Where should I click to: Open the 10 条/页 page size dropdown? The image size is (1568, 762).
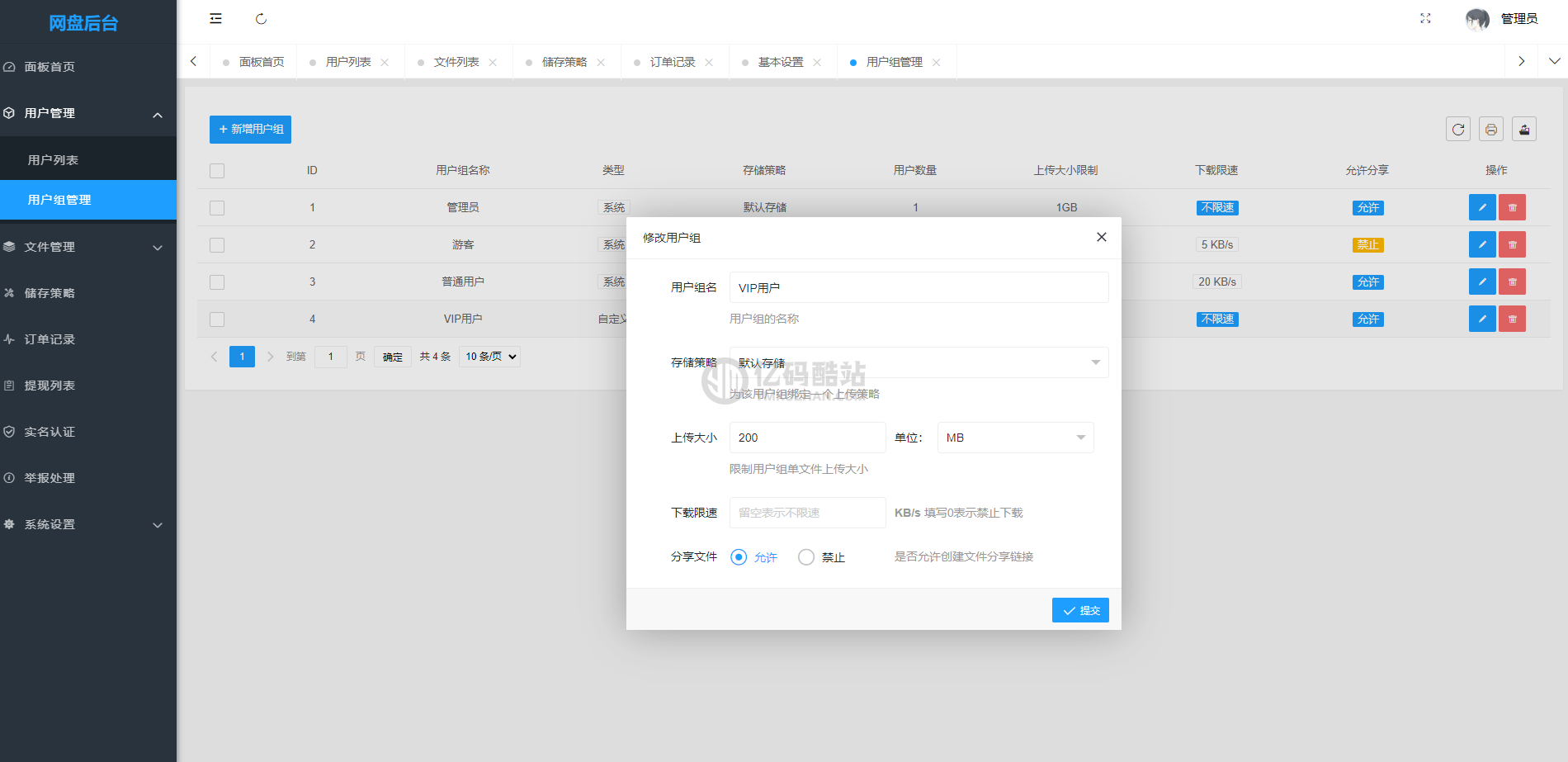coord(490,357)
